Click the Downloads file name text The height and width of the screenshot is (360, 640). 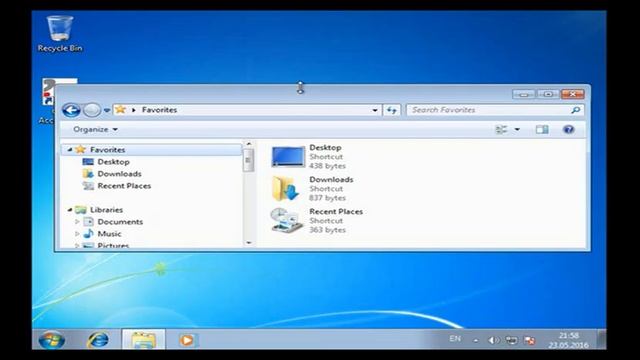pyautogui.click(x=331, y=180)
